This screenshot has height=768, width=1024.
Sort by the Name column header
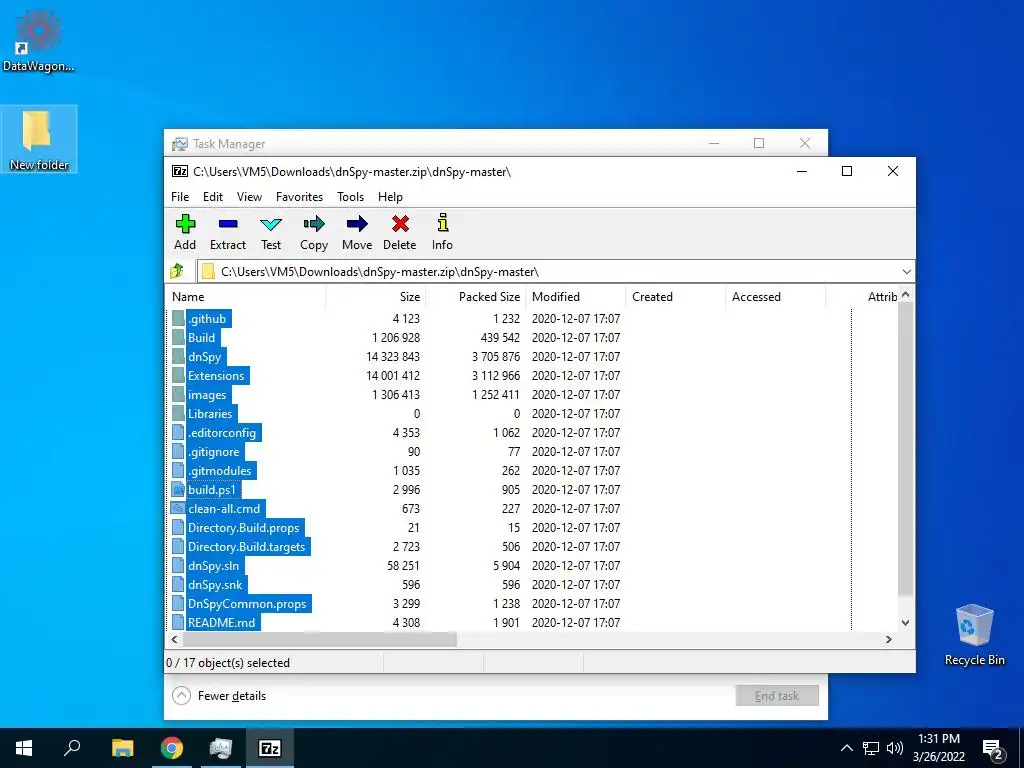click(246, 296)
